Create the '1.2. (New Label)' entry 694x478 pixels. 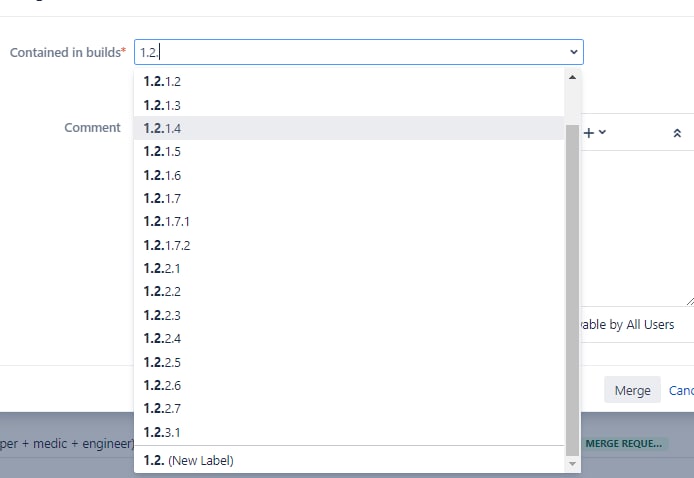click(349, 460)
